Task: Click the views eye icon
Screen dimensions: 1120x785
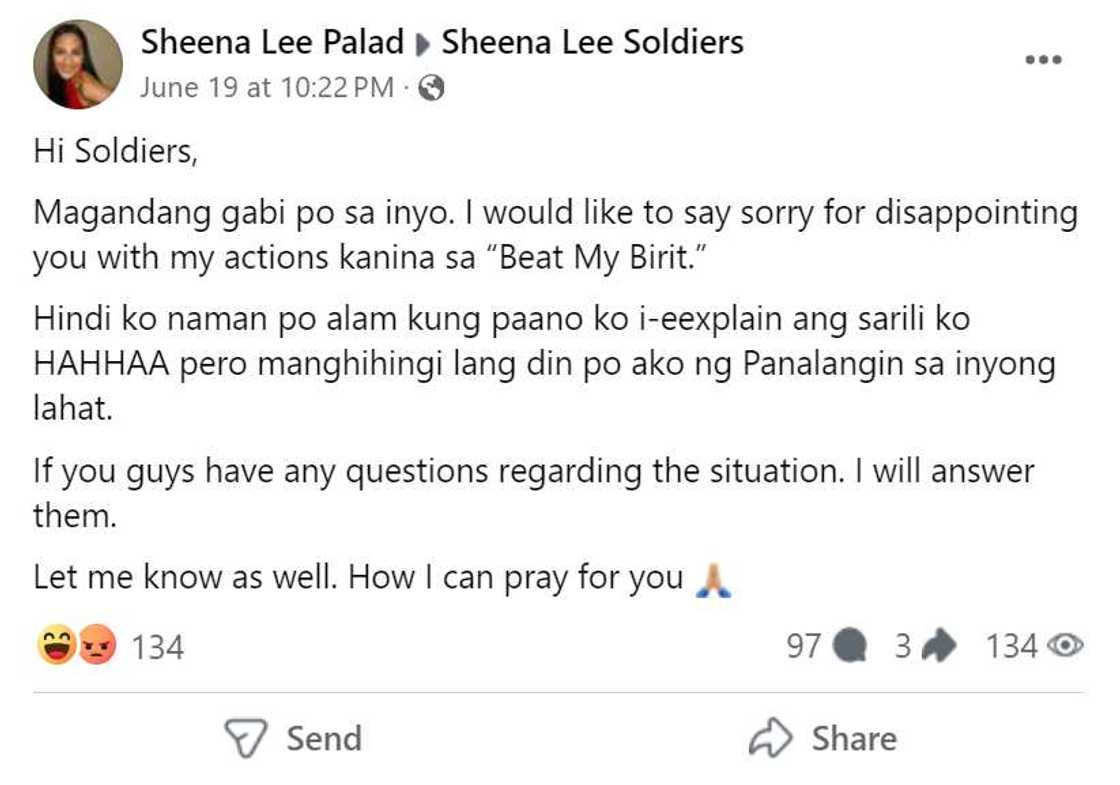Action: pyautogui.click(x=1065, y=646)
